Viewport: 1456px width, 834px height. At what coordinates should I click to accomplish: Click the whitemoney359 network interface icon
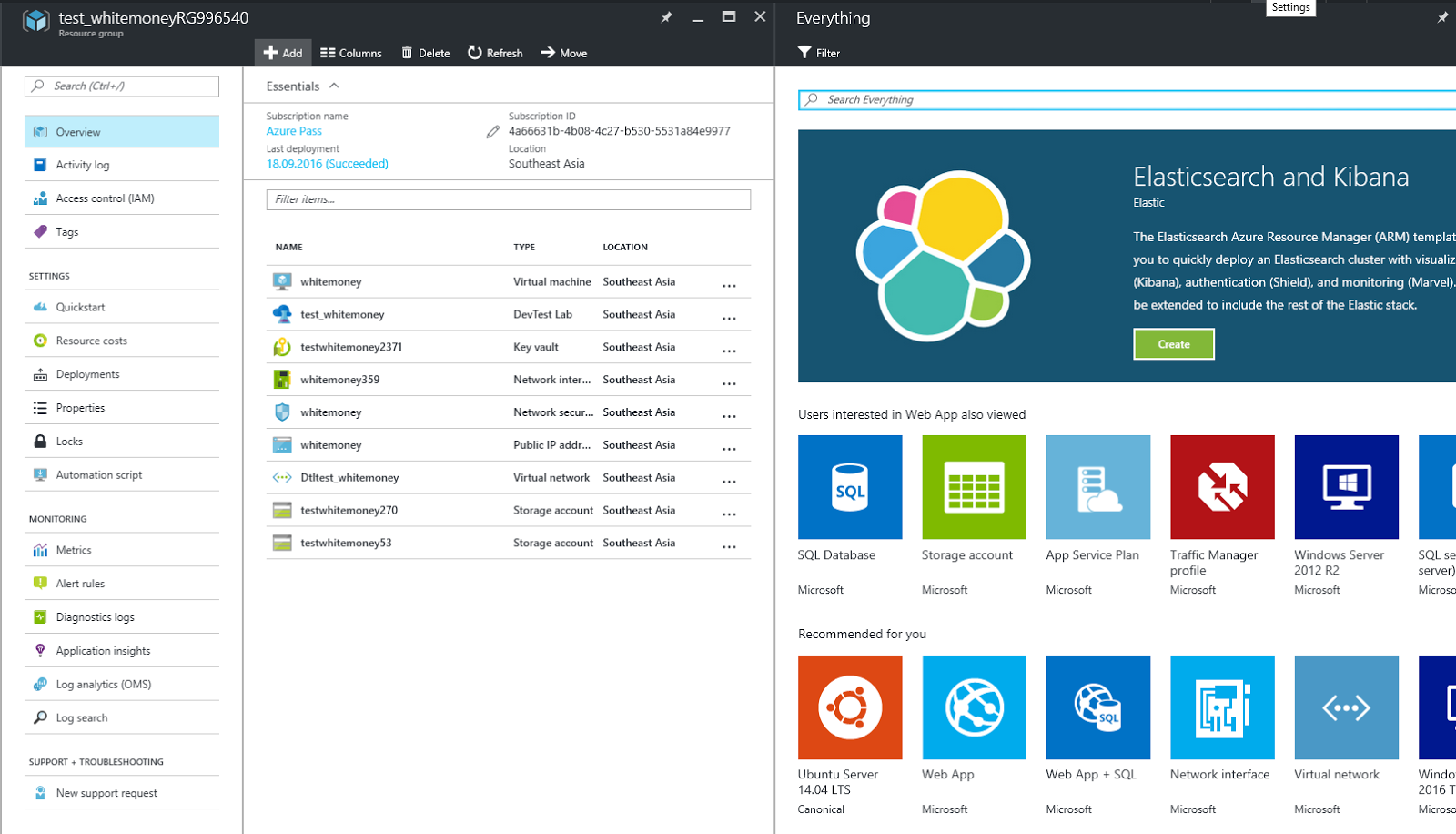[282, 380]
